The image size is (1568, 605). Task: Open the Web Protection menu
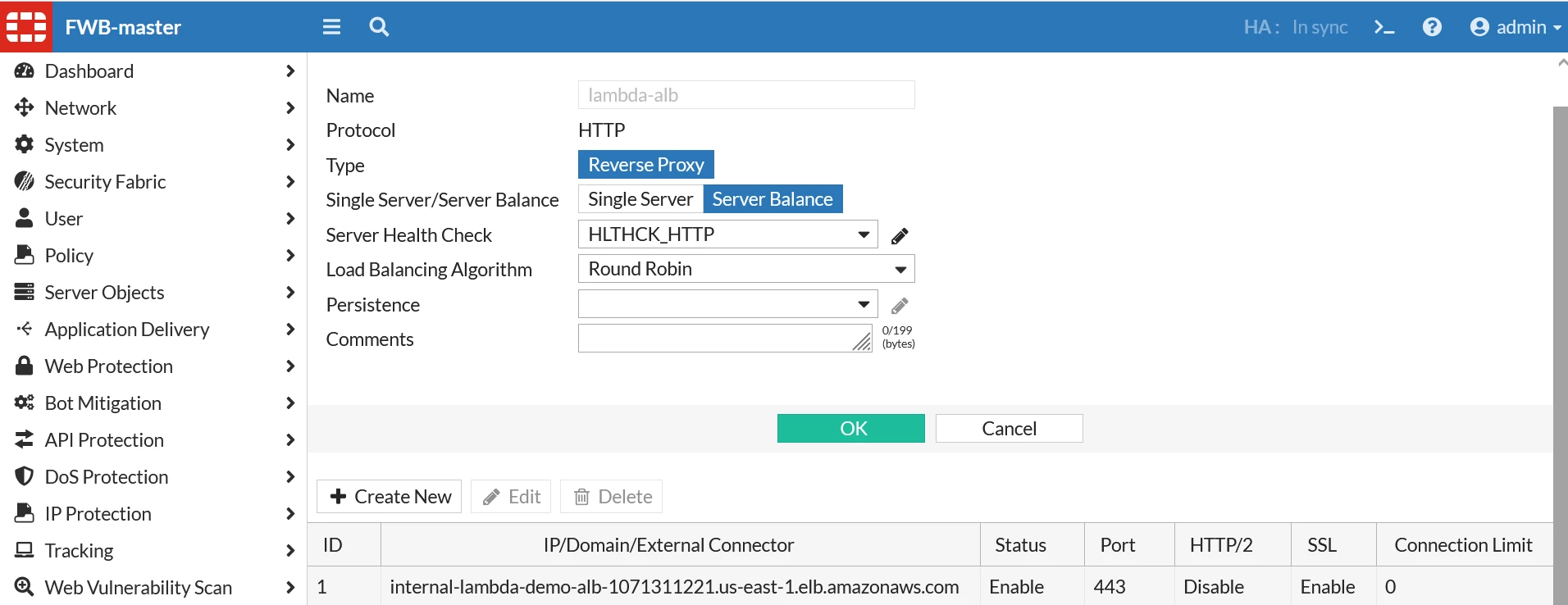tap(153, 366)
